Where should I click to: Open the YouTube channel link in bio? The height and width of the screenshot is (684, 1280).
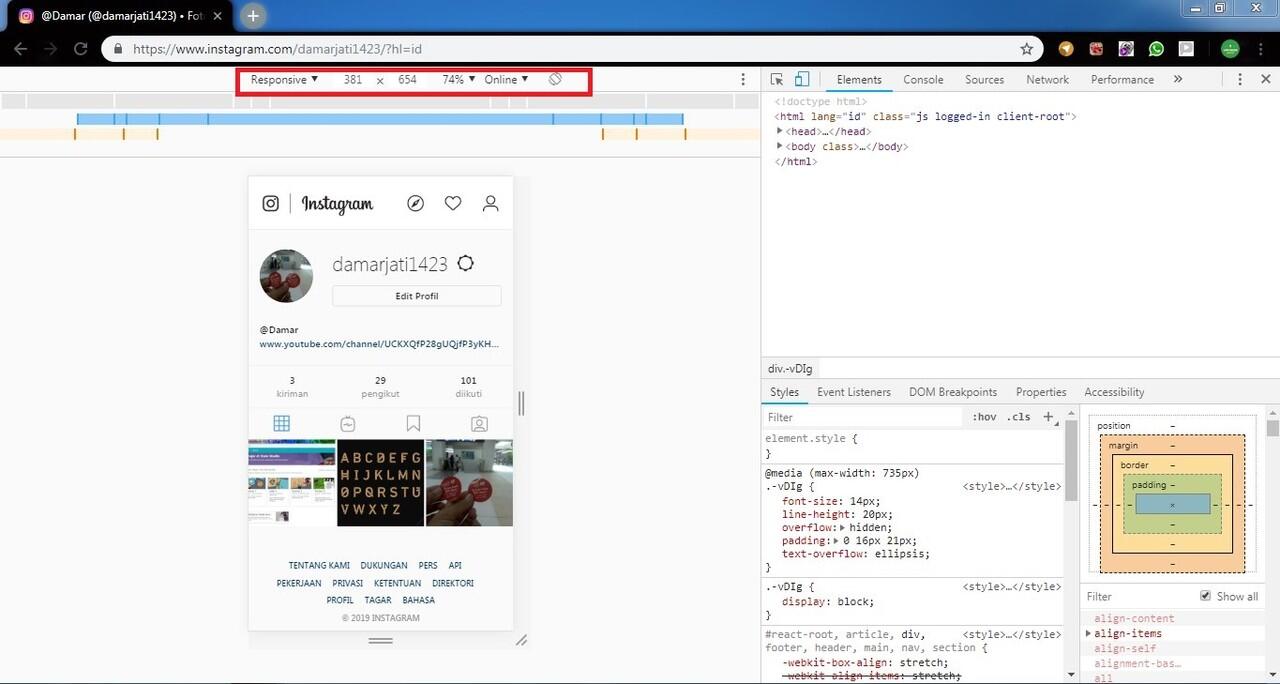[379, 344]
